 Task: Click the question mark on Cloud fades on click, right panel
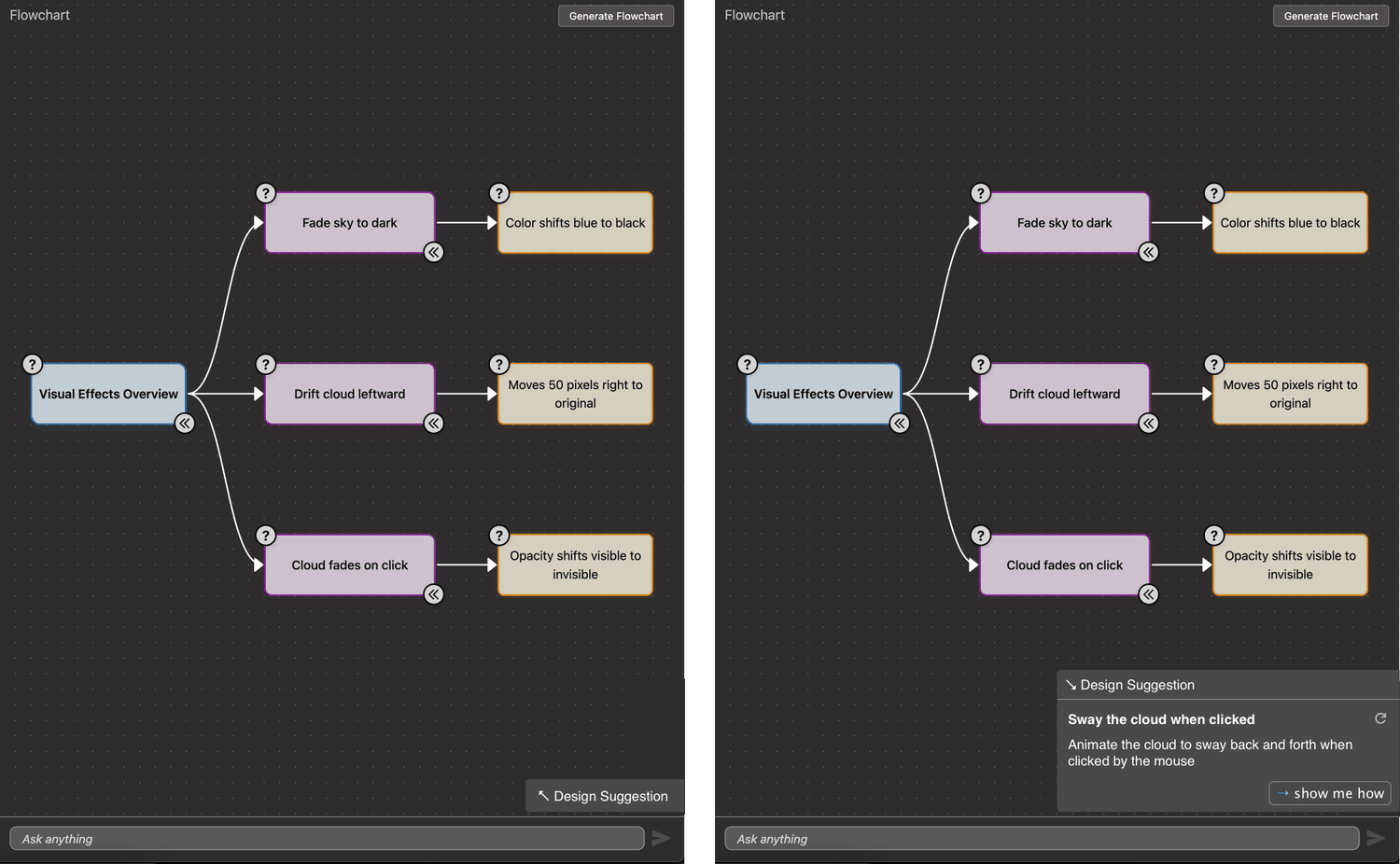click(981, 536)
